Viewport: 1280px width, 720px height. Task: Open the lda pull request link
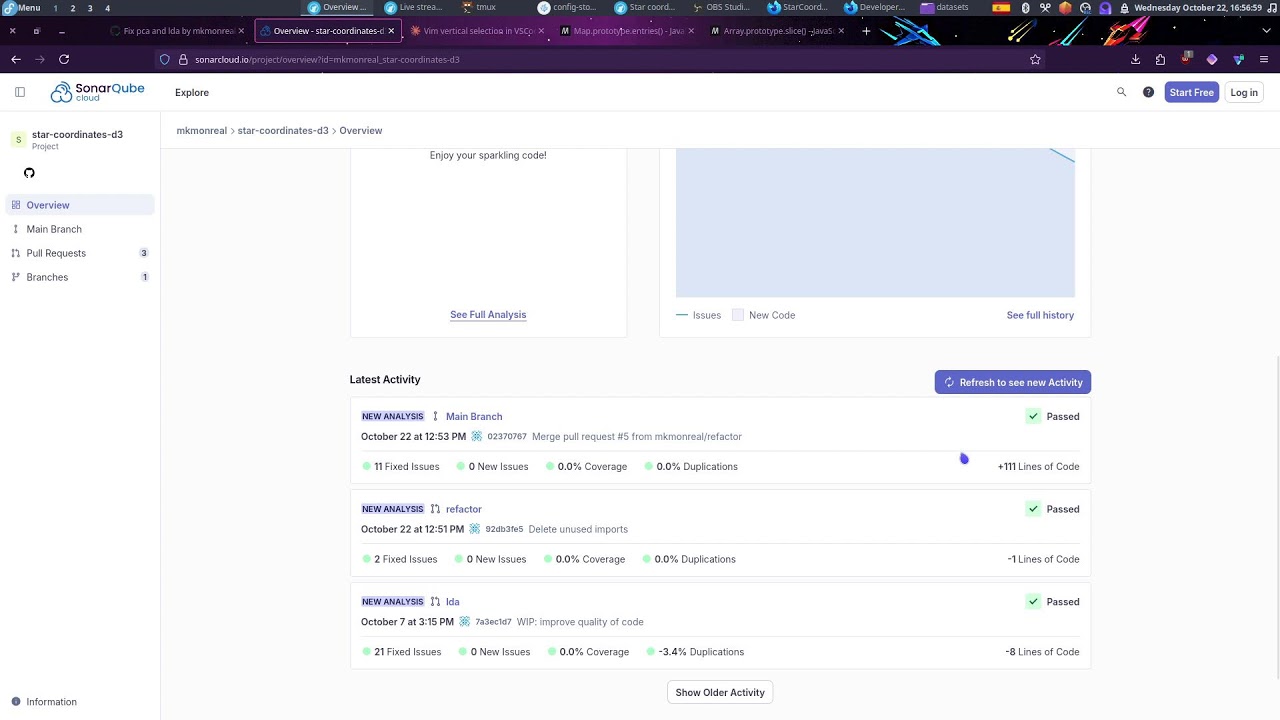(x=453, y=602)
